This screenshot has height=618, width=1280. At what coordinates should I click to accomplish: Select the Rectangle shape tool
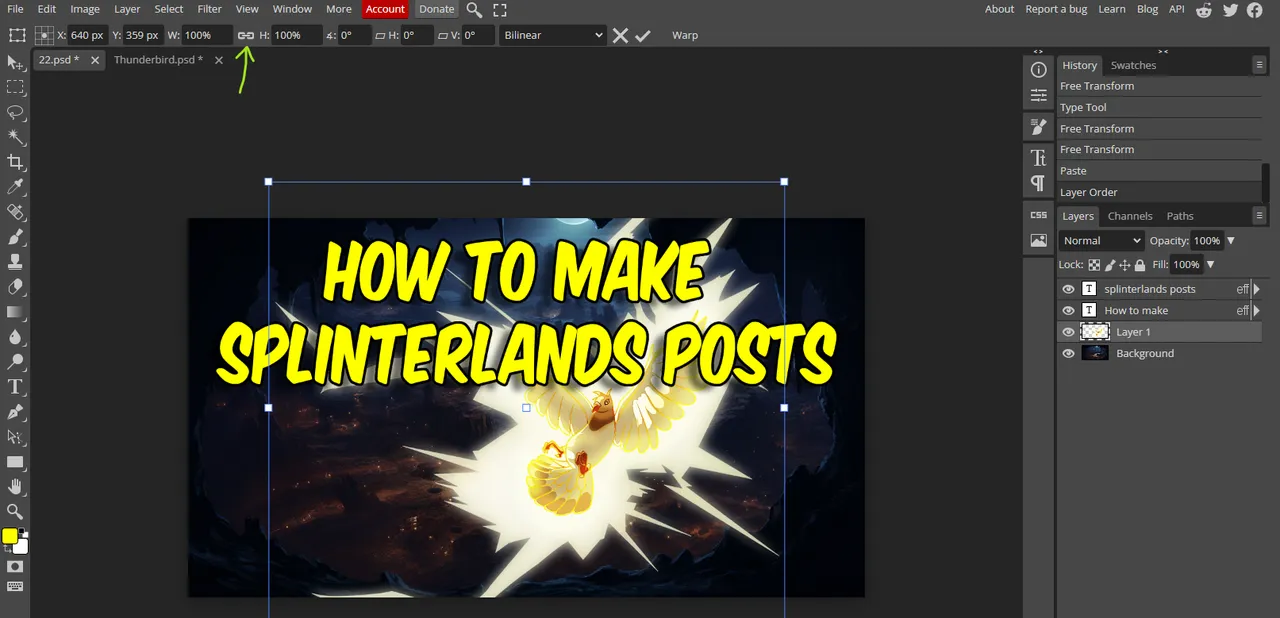[x=15, y=462]
